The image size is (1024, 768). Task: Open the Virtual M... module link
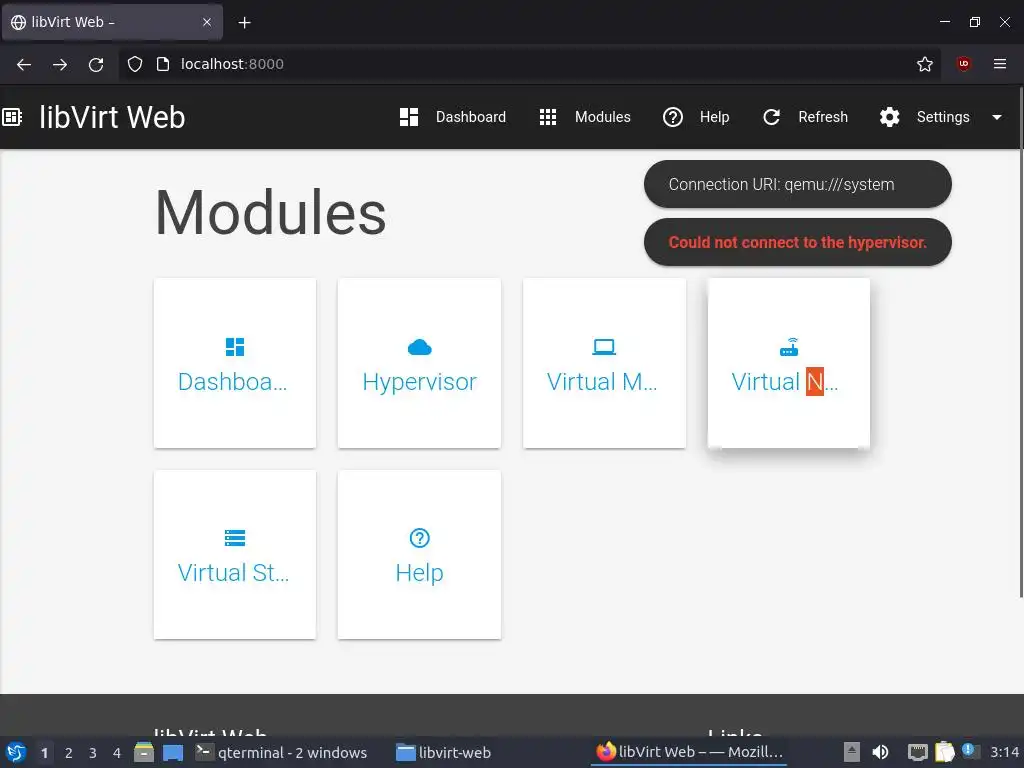602,382
